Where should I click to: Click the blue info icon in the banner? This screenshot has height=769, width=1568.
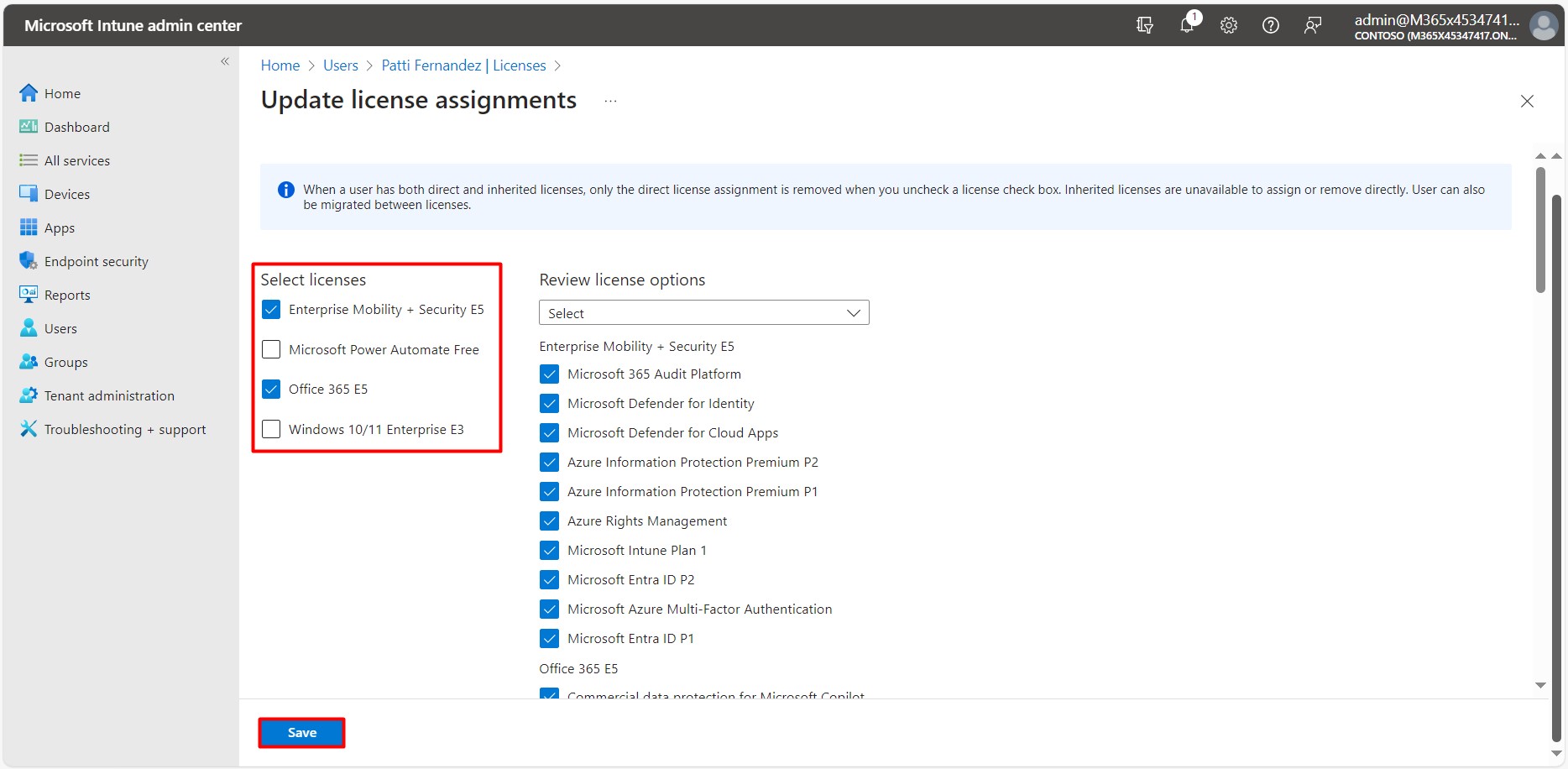[286, 190]
